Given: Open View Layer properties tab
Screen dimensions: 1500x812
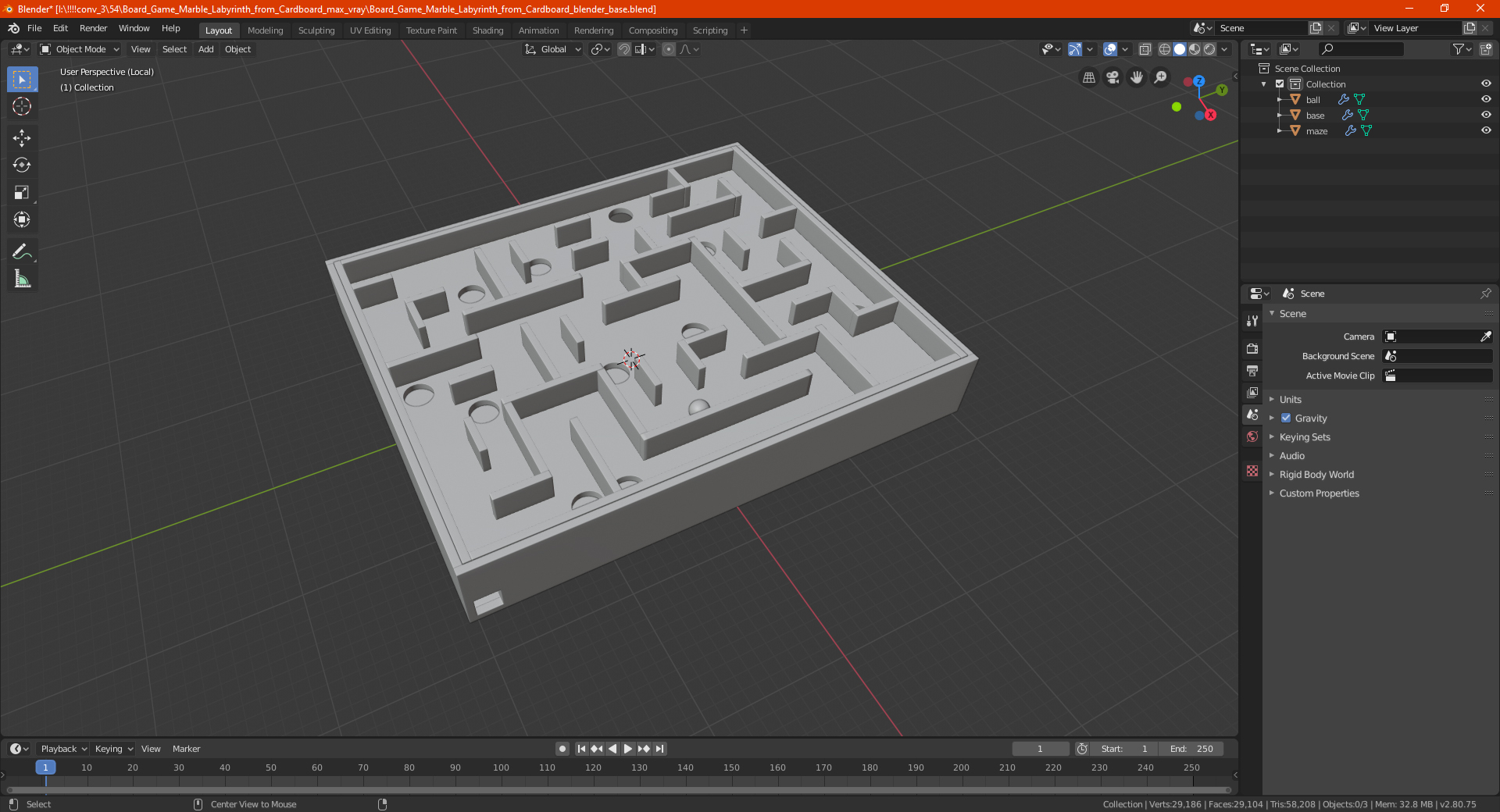Looking at the screenshot, I should 1252,392.
